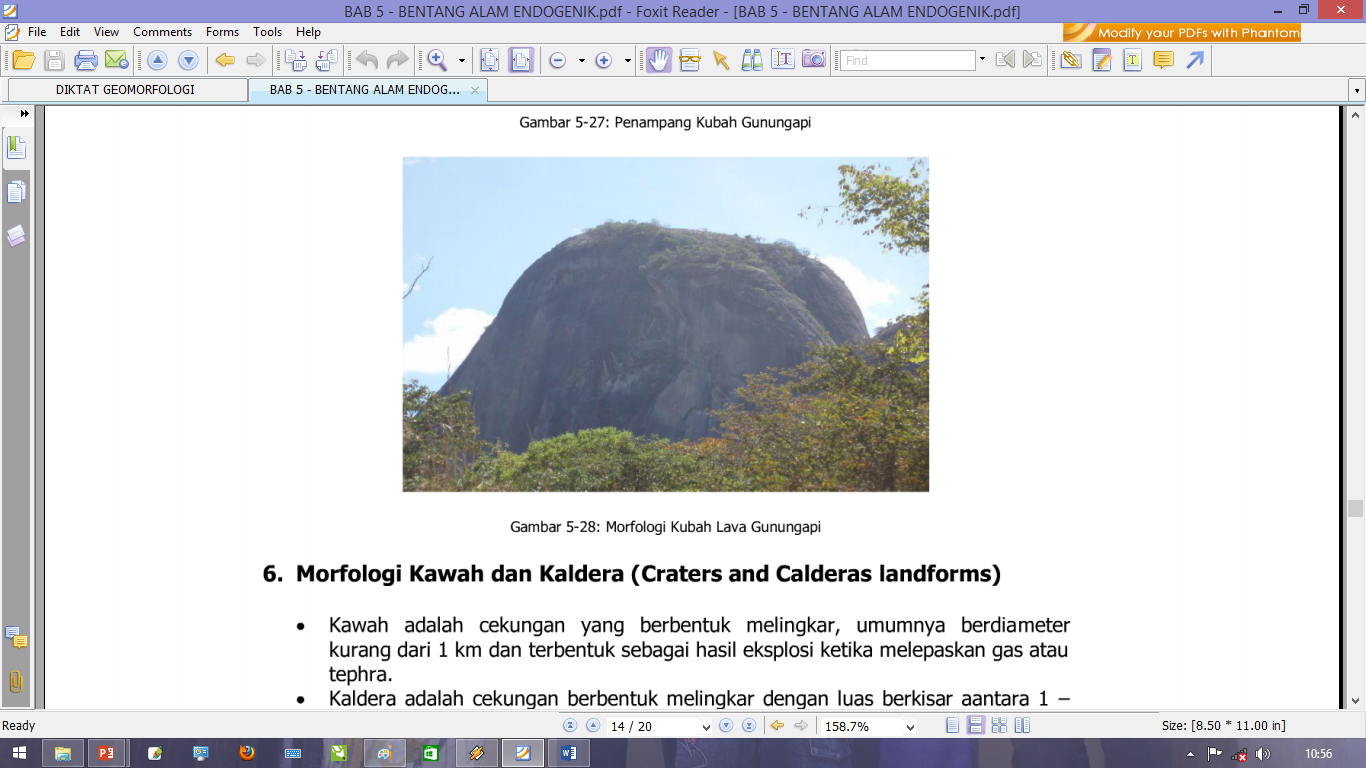Viewport: 1366px width, 768px height.
Task: Open the Comments menu
Action: pyautogui.click(x=162, y=32)
